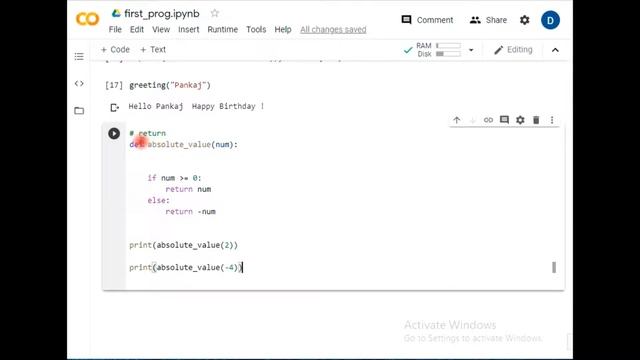Click the line print(absolute_value(2))
640x360 pixels.
[x=183, y=245]
